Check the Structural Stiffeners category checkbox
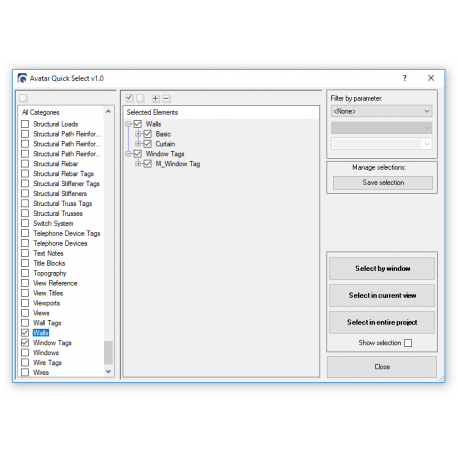The width and height of the screenshot is (458, 458). coord(25,194)
